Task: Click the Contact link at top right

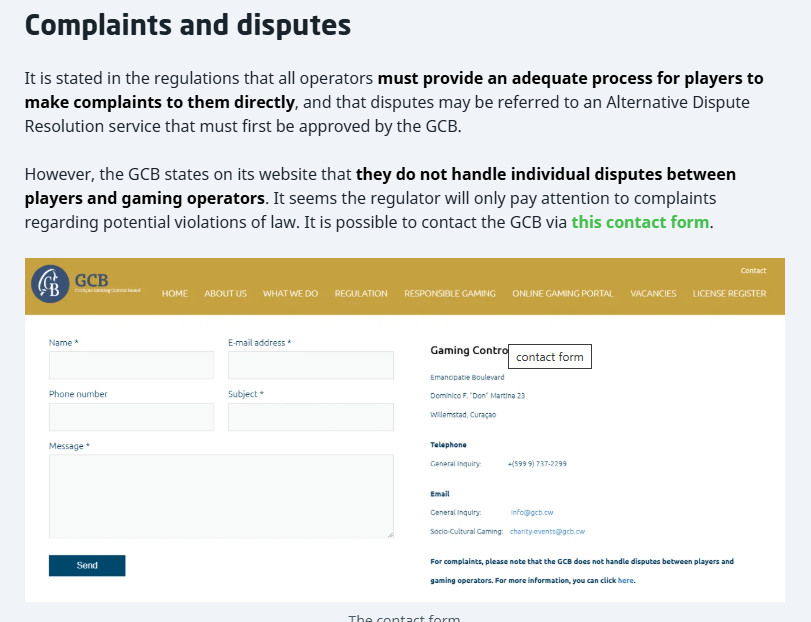Action: (753, 271)
